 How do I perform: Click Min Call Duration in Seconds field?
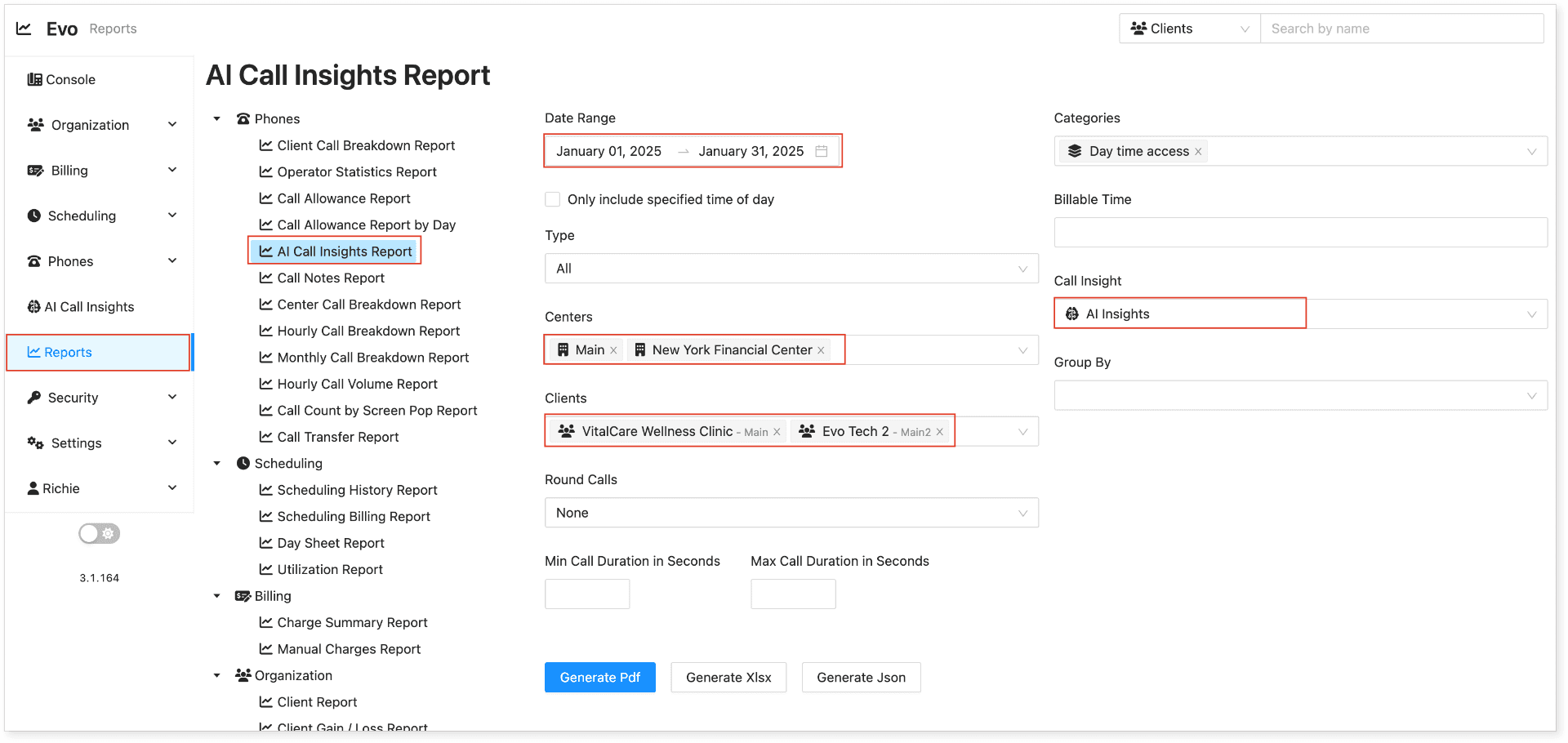(x=587, y=594)
